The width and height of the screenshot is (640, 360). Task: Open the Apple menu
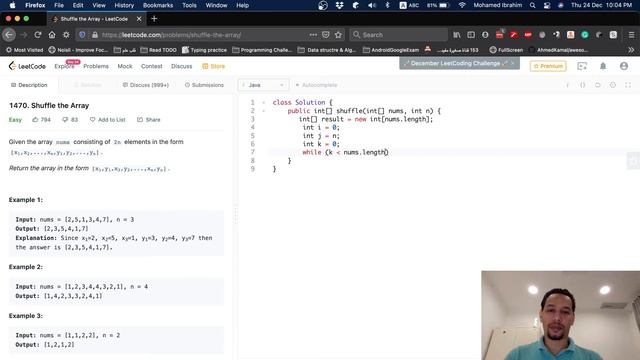tap(12, 5)
